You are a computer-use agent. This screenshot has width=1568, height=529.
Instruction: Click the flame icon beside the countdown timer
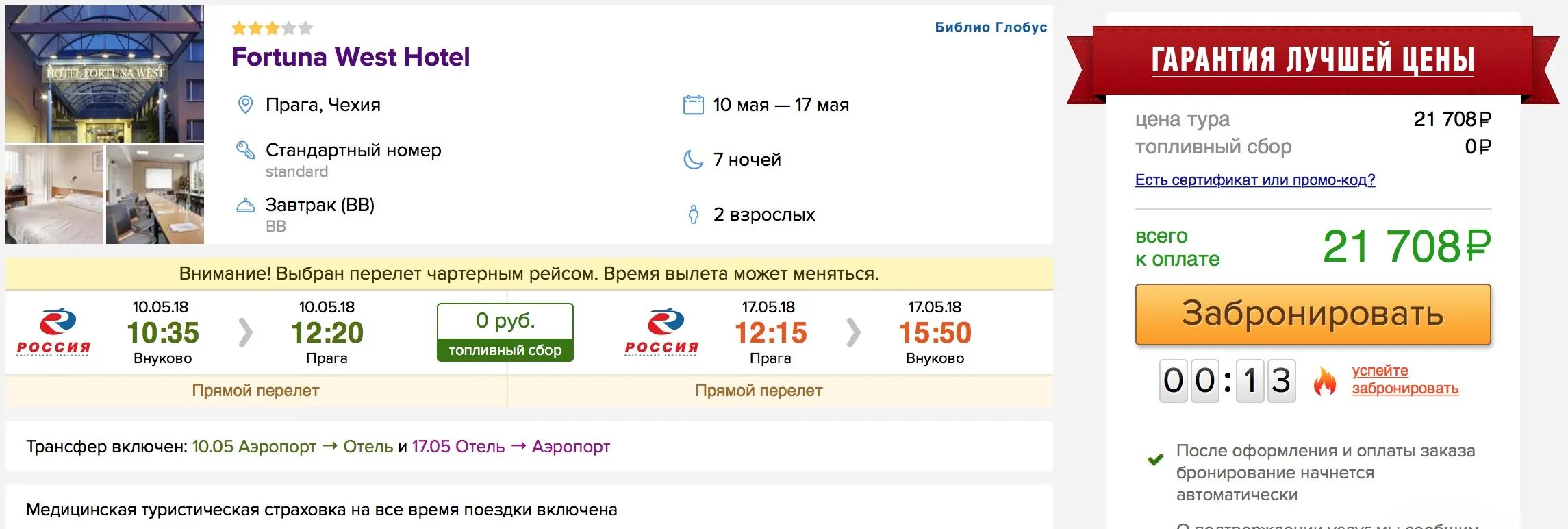coord(1324,380)
